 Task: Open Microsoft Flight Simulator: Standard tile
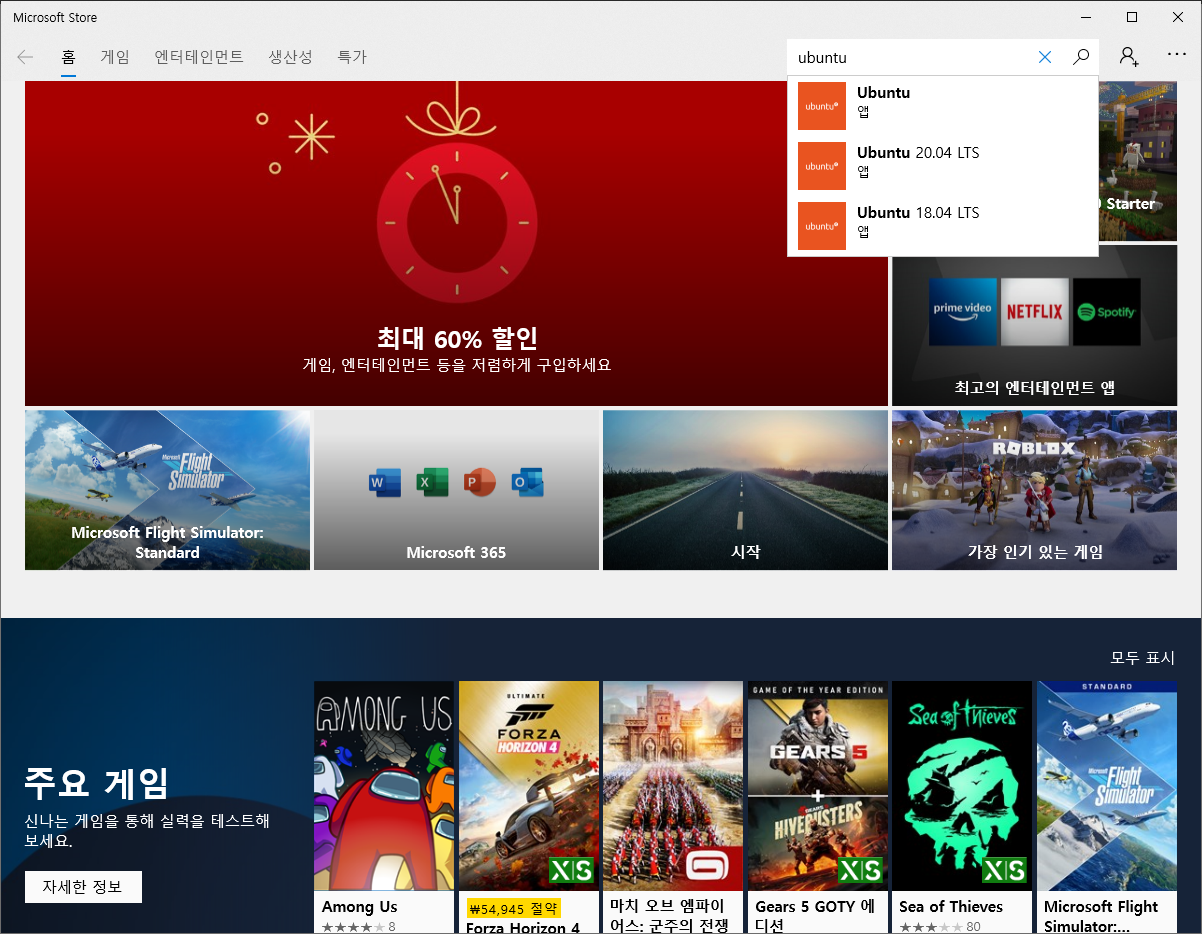[x=167, y=490]
